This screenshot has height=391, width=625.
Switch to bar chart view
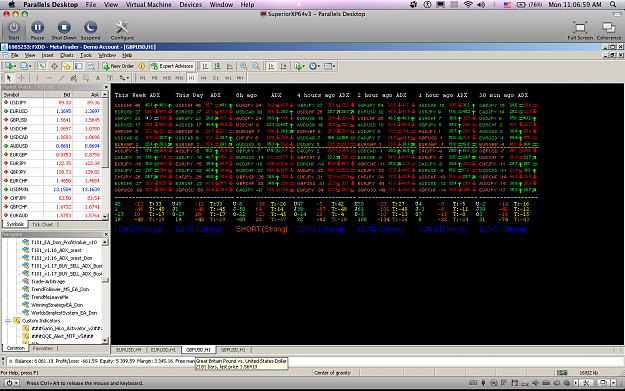click(205, 66)
